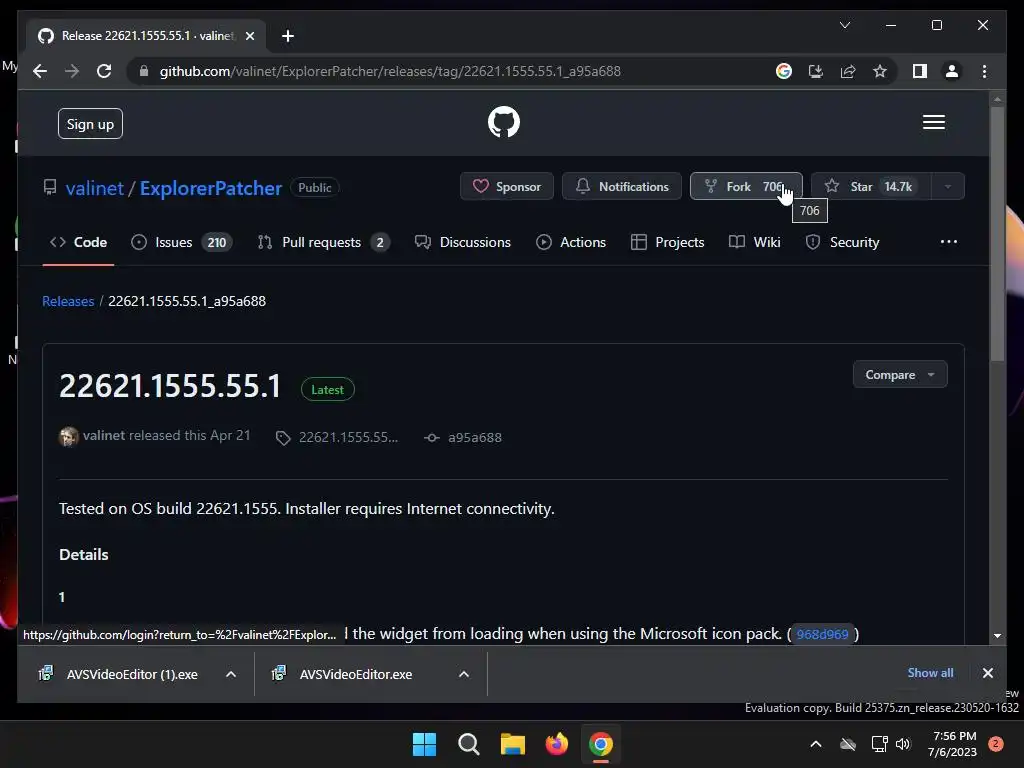Open the Windows Start menu
The width and height of the screenshot is (1024, 768).
coord(424,744)
